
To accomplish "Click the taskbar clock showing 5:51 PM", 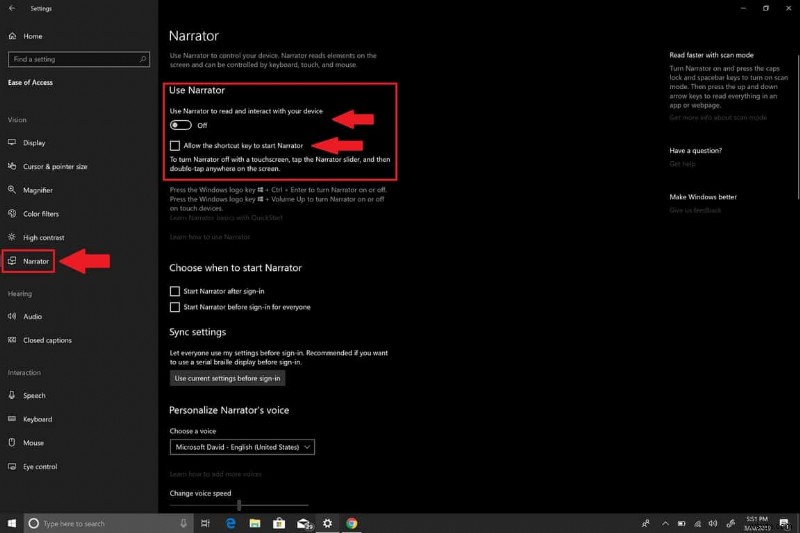I will click(757, 523).
